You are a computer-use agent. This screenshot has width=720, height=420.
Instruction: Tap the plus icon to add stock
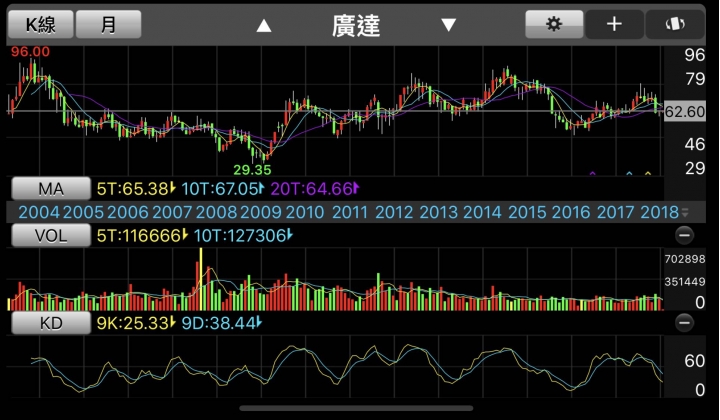click(x=614, y=24)
